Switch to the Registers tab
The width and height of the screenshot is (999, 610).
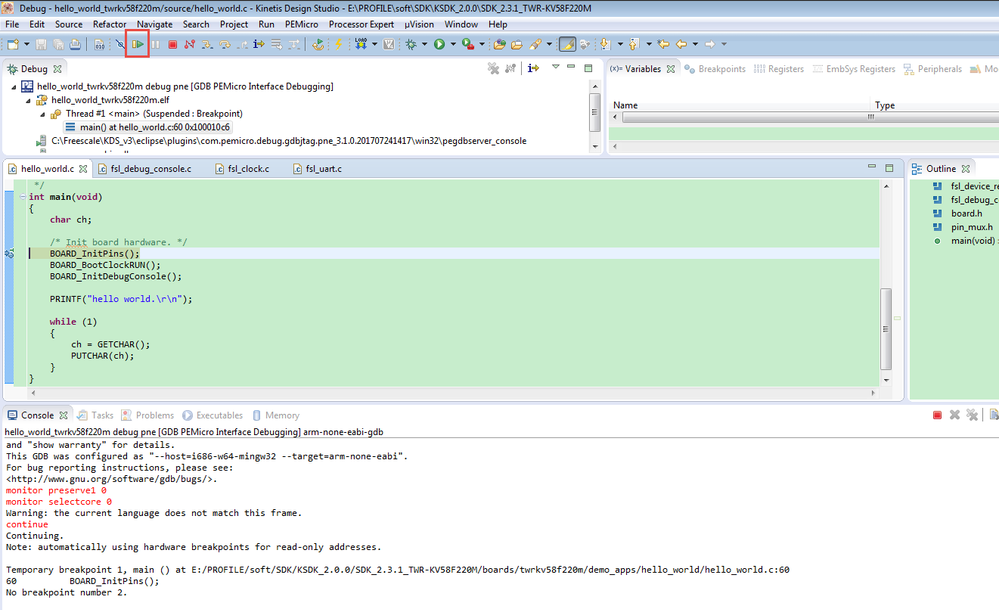point(779,69)
